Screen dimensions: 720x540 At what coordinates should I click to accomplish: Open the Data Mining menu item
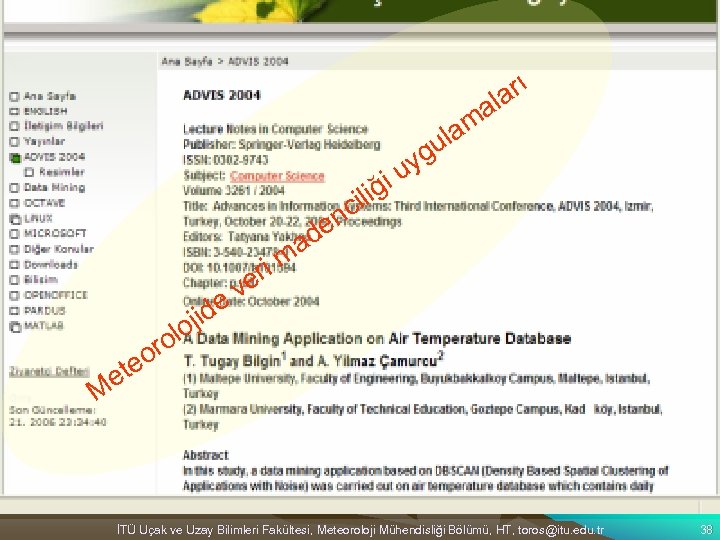[54, 187]
